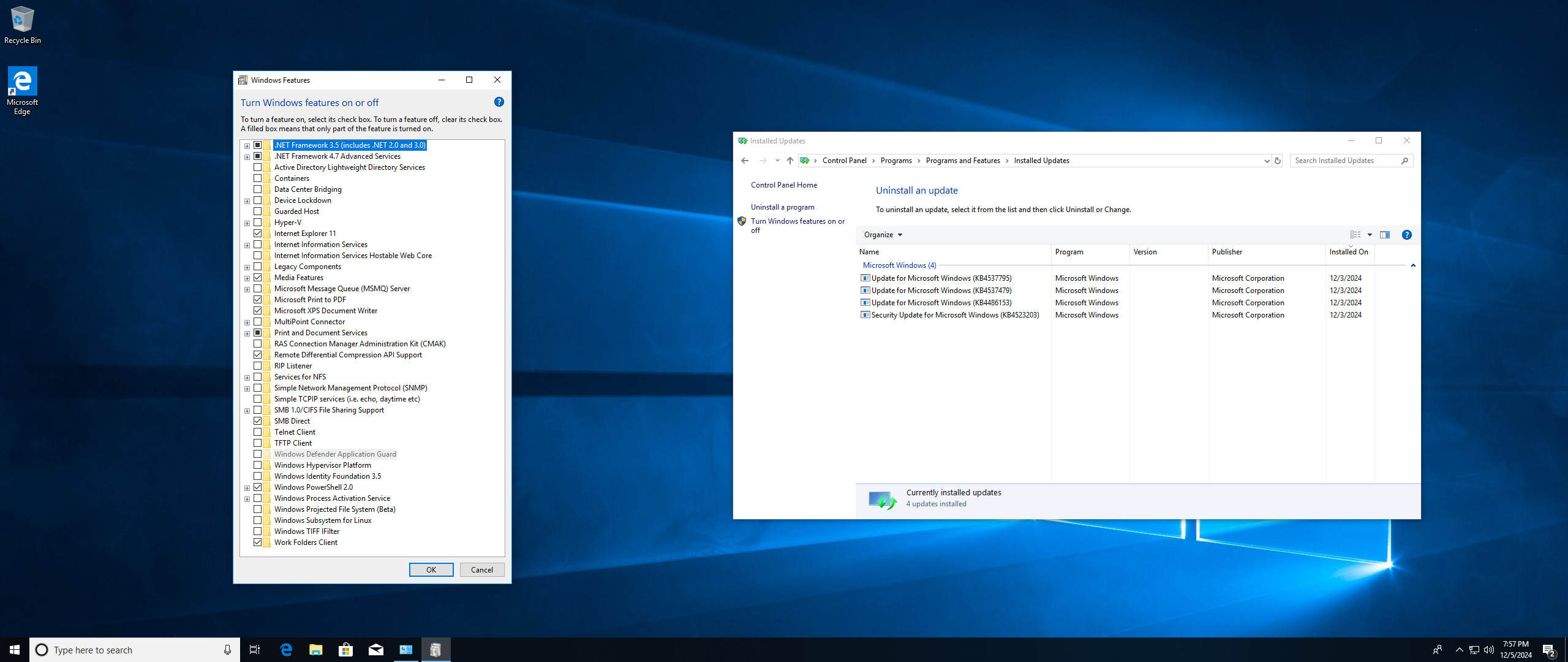Change view using the view icon

[1355, 235]
